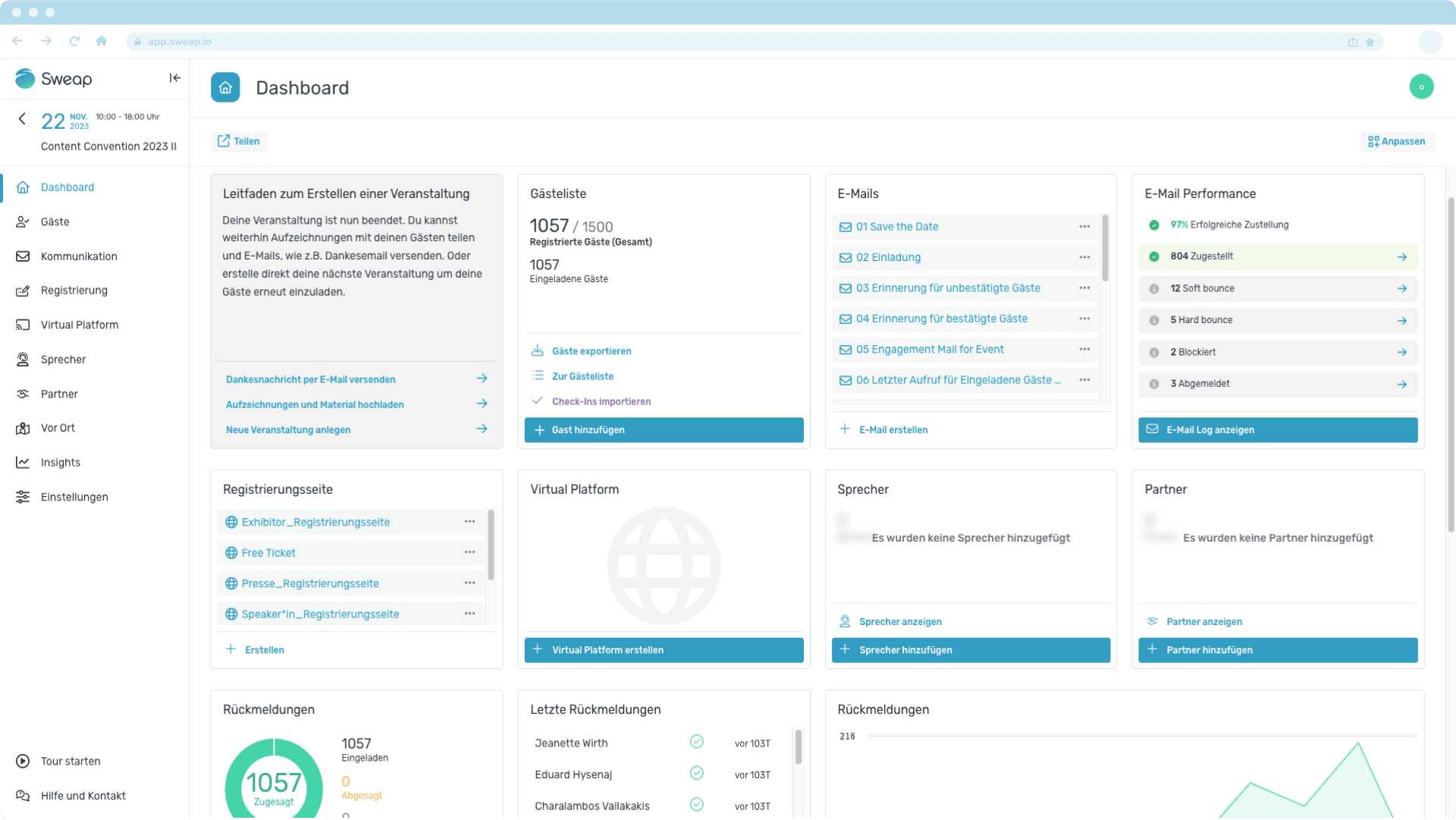Go back with the event chevron arrow
Image resolution: width=1456 pixels, height=820 pixels.
coord(22,119)
